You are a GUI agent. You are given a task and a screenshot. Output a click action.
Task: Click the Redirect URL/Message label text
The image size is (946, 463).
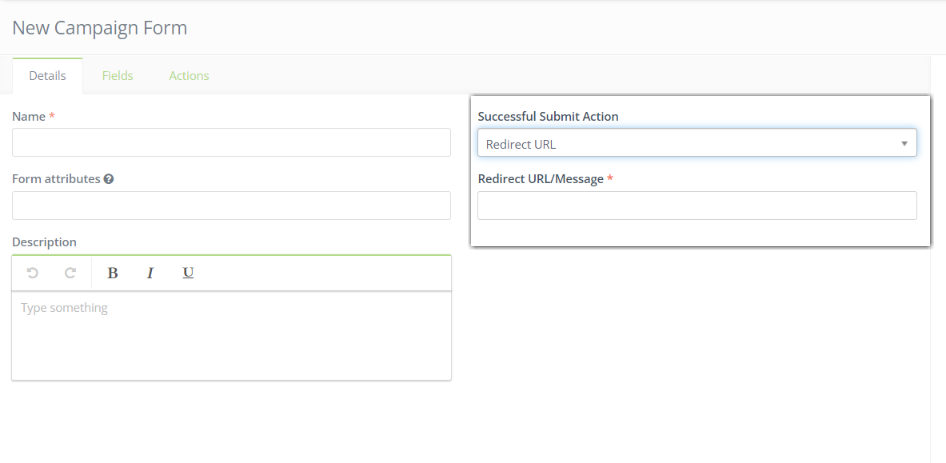[x=540, y=179]
